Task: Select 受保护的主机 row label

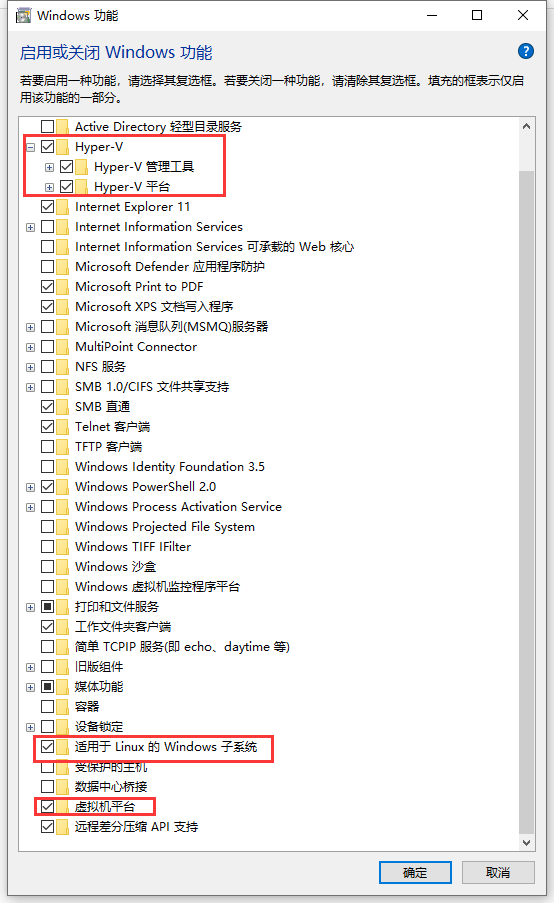Action: (x=111, y=767)
